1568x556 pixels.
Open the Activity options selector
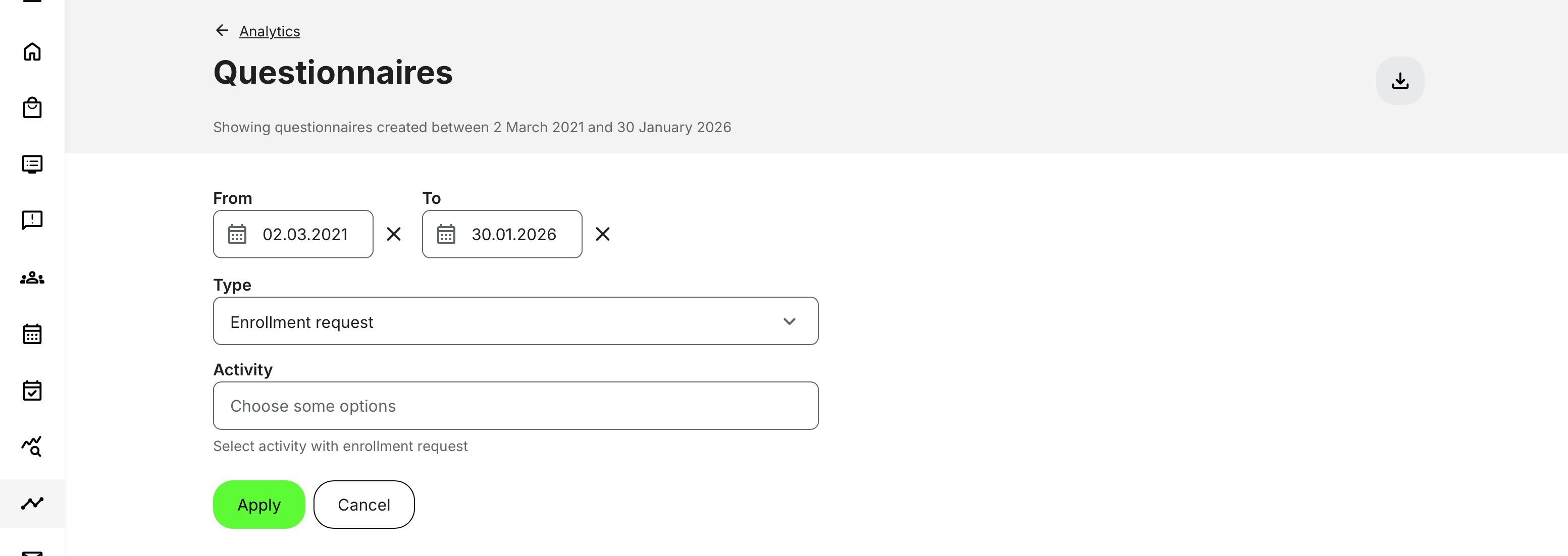pos(515,405)
